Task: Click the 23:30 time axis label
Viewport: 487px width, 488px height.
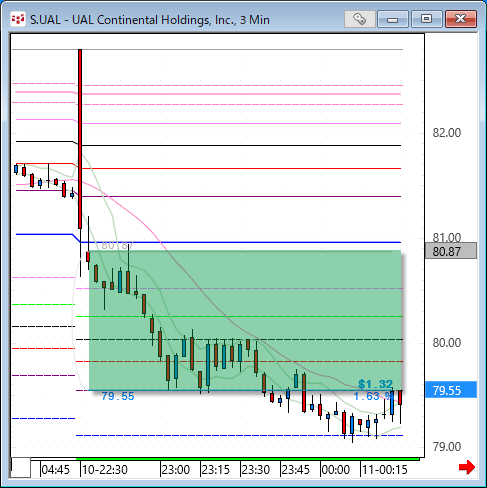Action: click(256, 470)
